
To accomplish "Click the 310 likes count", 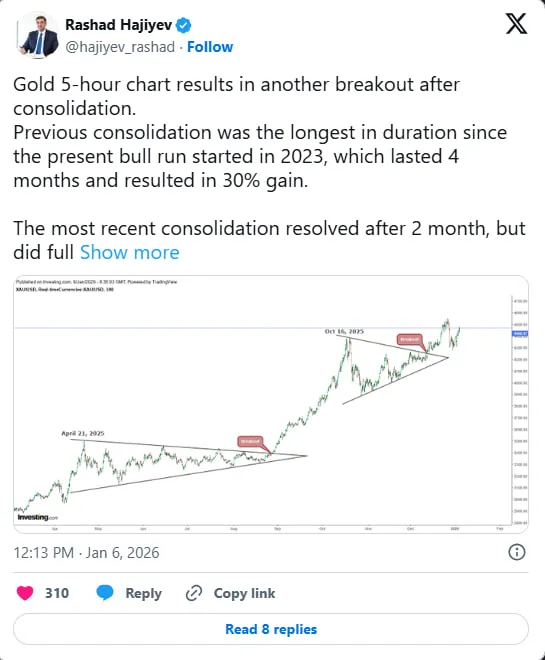I will (57, 593).
